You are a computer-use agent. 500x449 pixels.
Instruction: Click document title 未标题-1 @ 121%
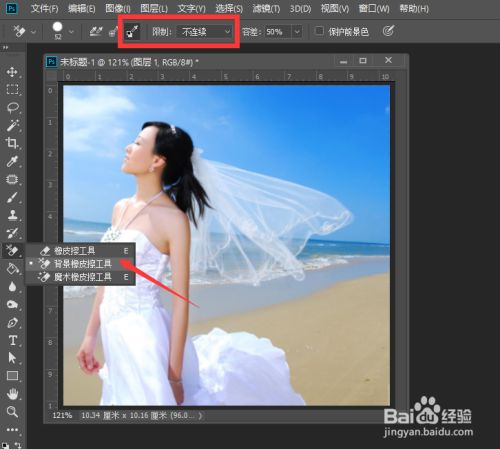tap(129, 62)
